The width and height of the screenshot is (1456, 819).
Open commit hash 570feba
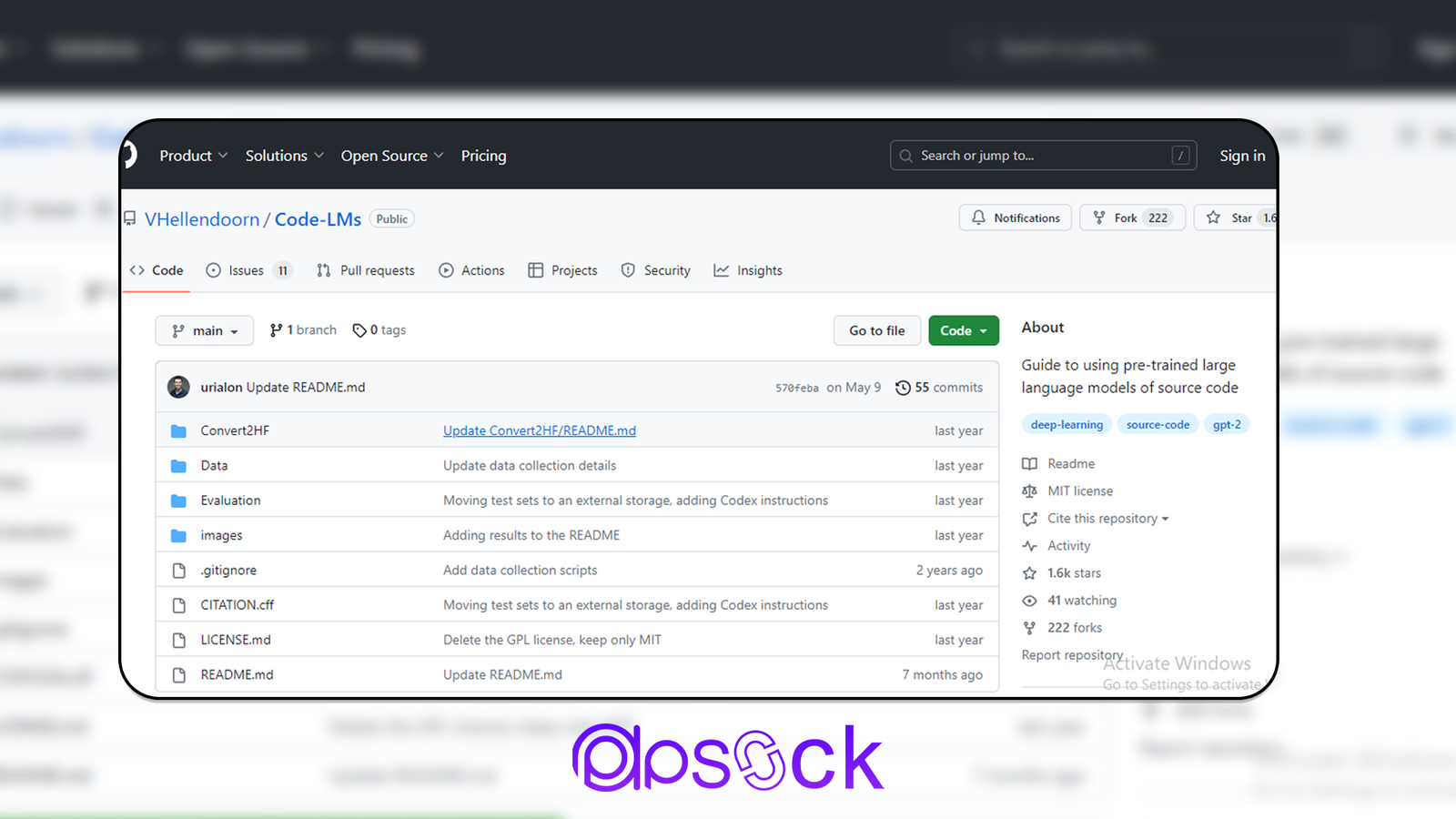coord(797,388)
